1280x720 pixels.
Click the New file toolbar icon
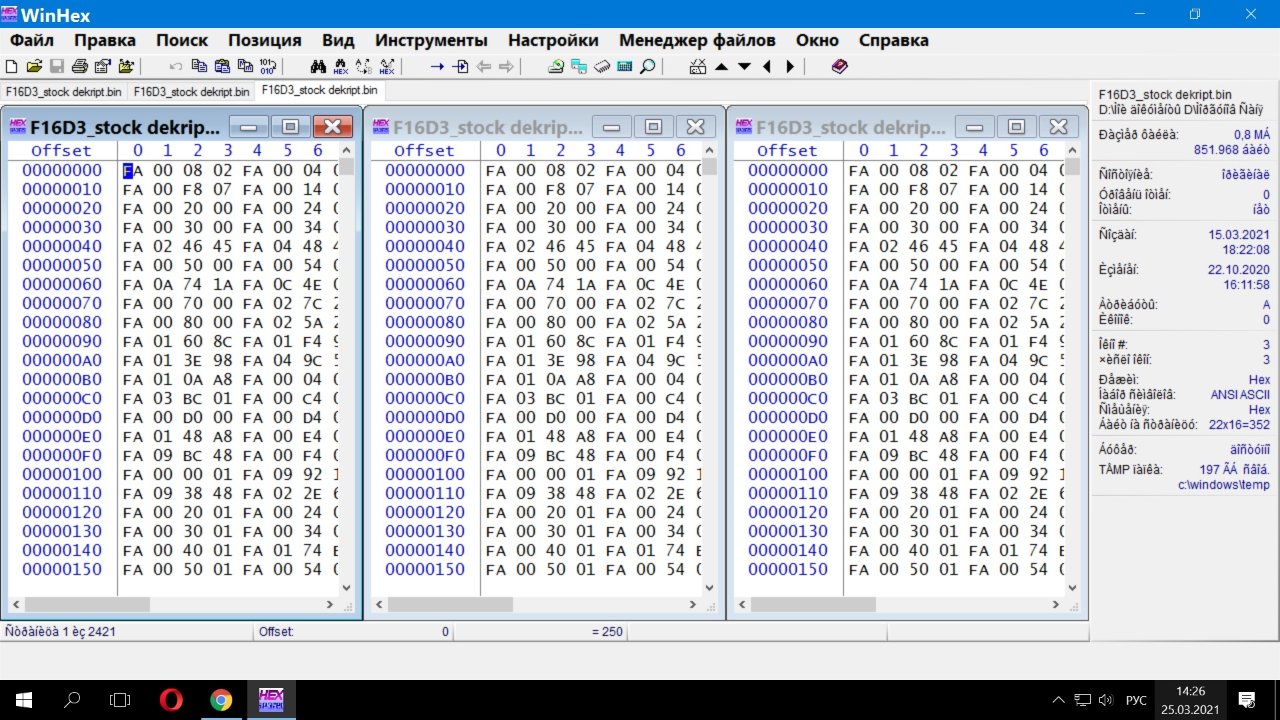pos(12,67)
